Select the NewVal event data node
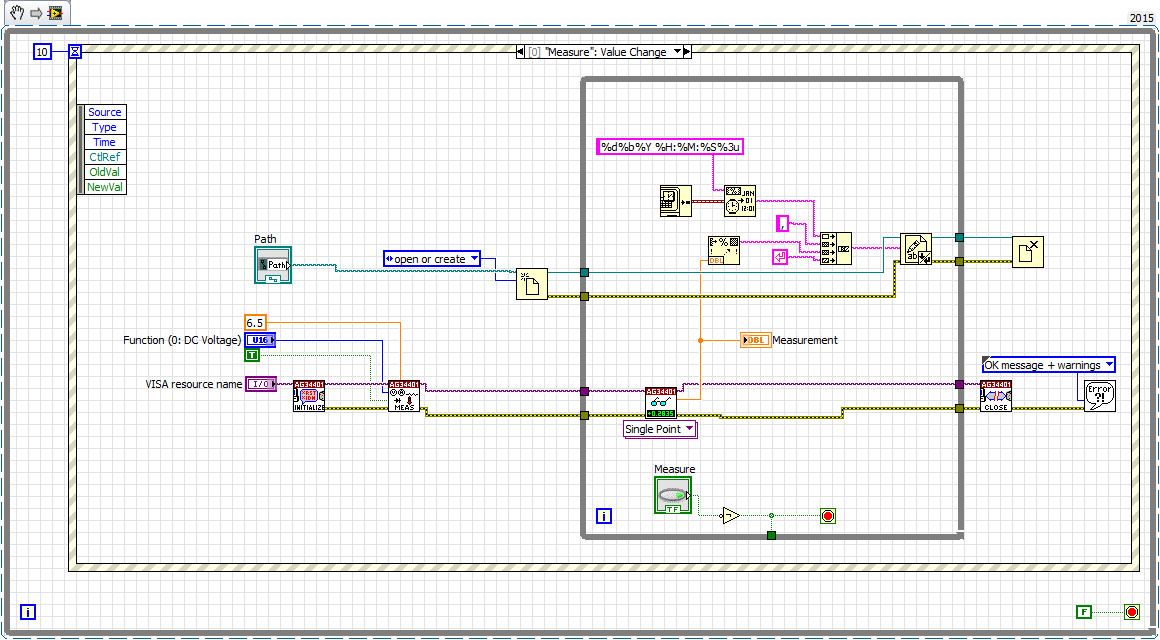This screenshot has width=1160, height=640. point(104,187)
